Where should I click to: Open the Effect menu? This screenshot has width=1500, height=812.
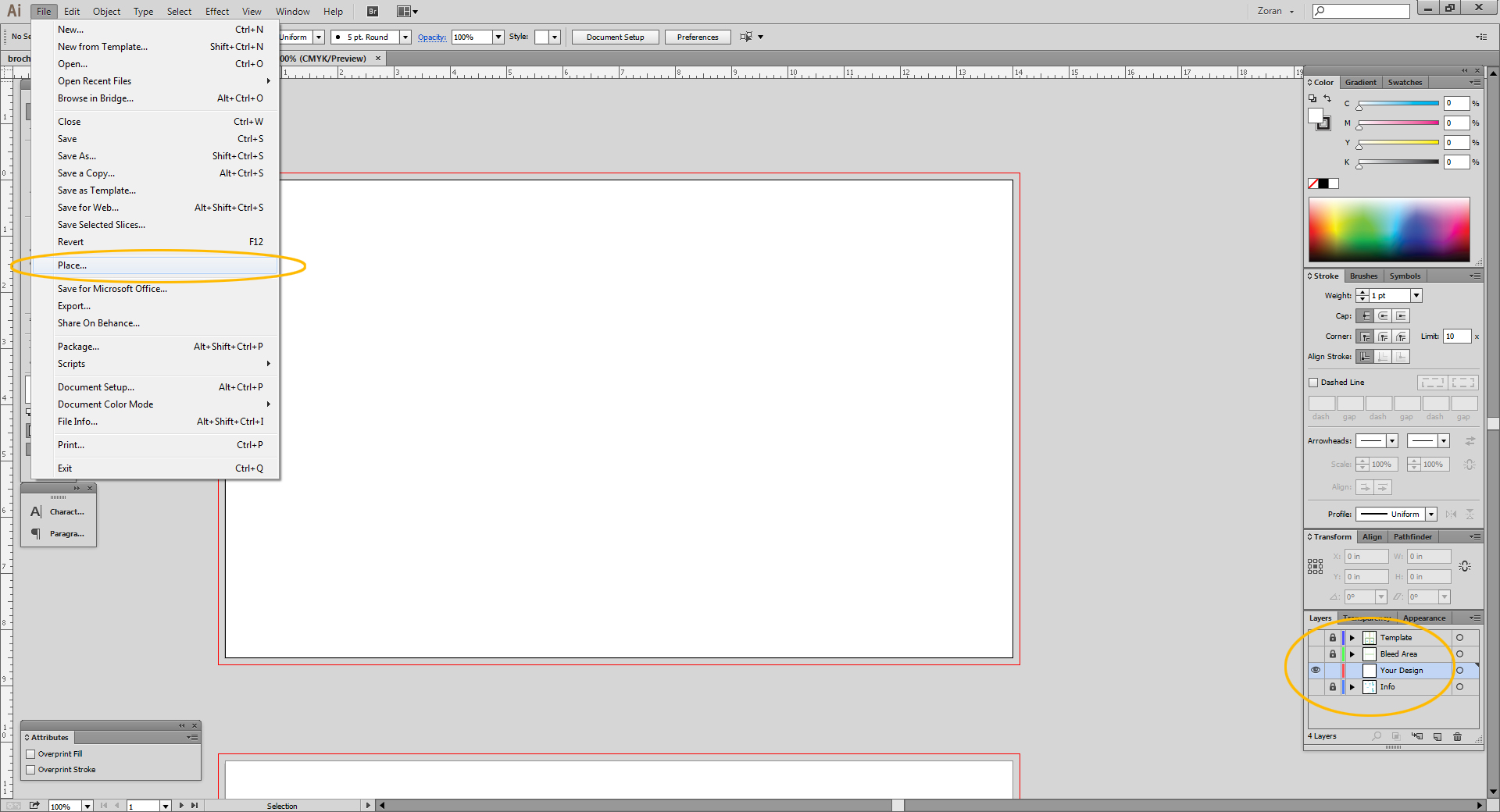coord(217,11)
